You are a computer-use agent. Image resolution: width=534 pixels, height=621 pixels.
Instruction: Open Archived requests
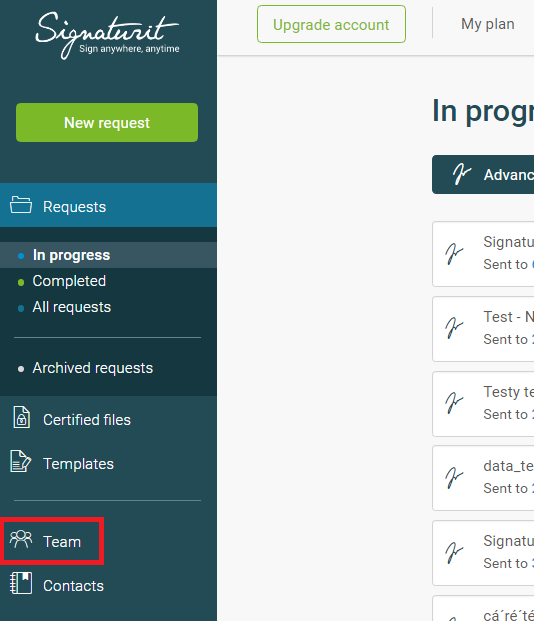click(93, 368)
